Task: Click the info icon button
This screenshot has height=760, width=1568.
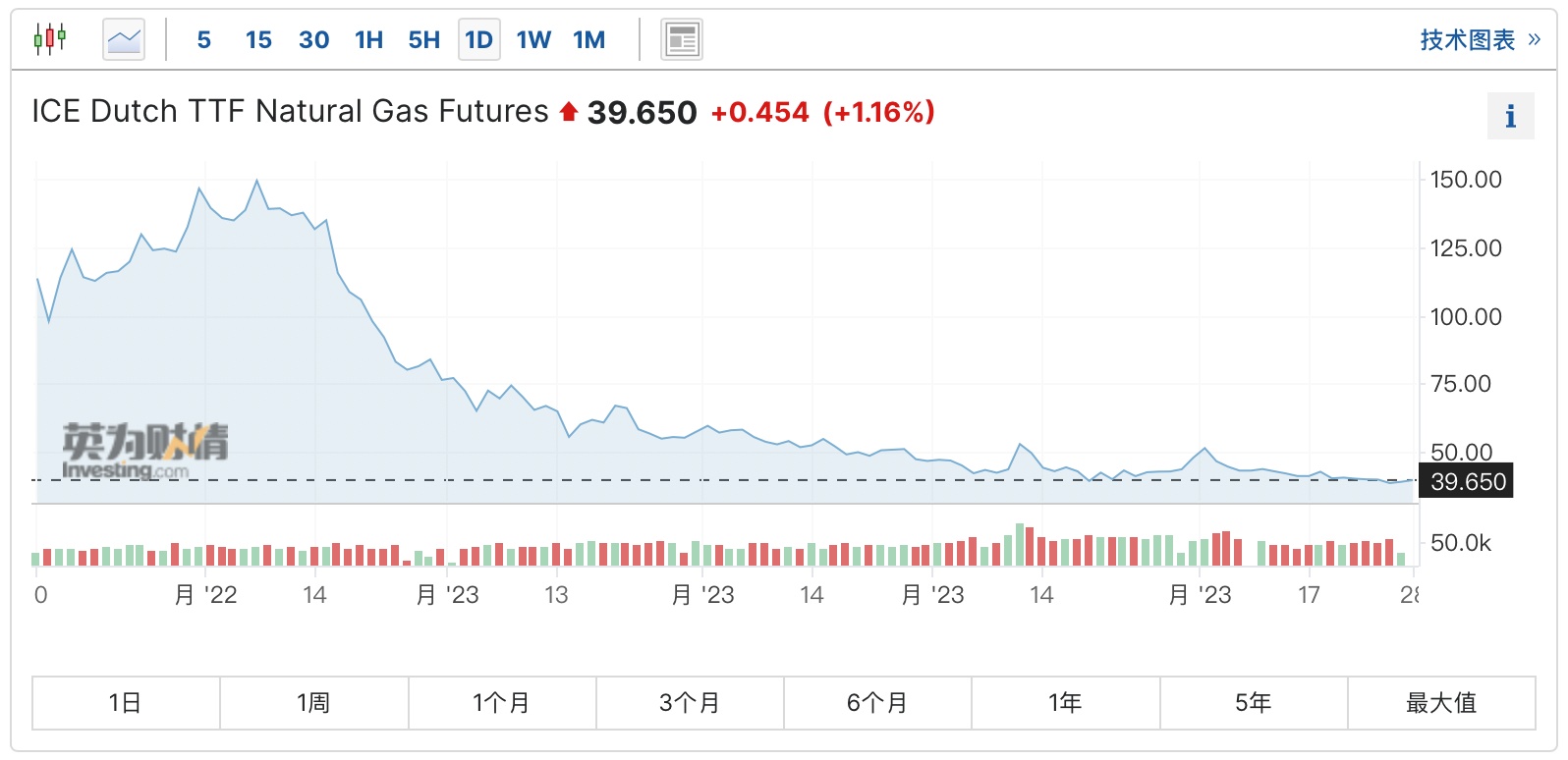Action: (x=1510, y=117)
